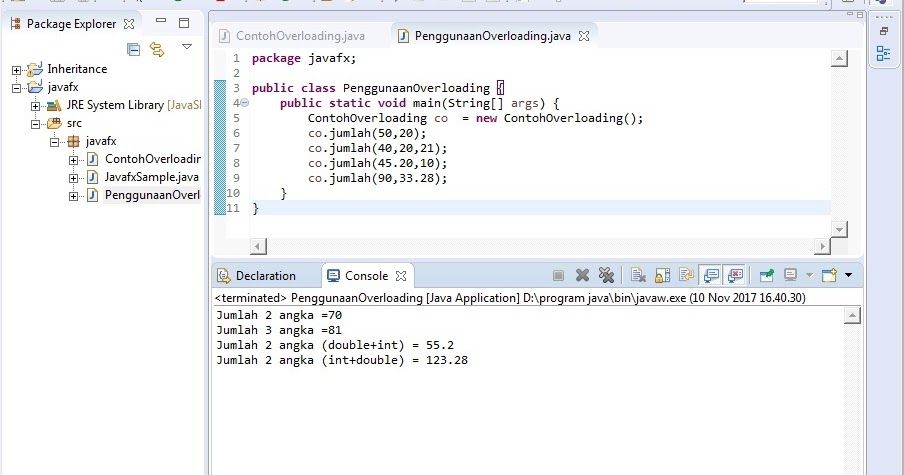Select PenggunaanOverloading file in Package Explorer

tap(152, 195)
